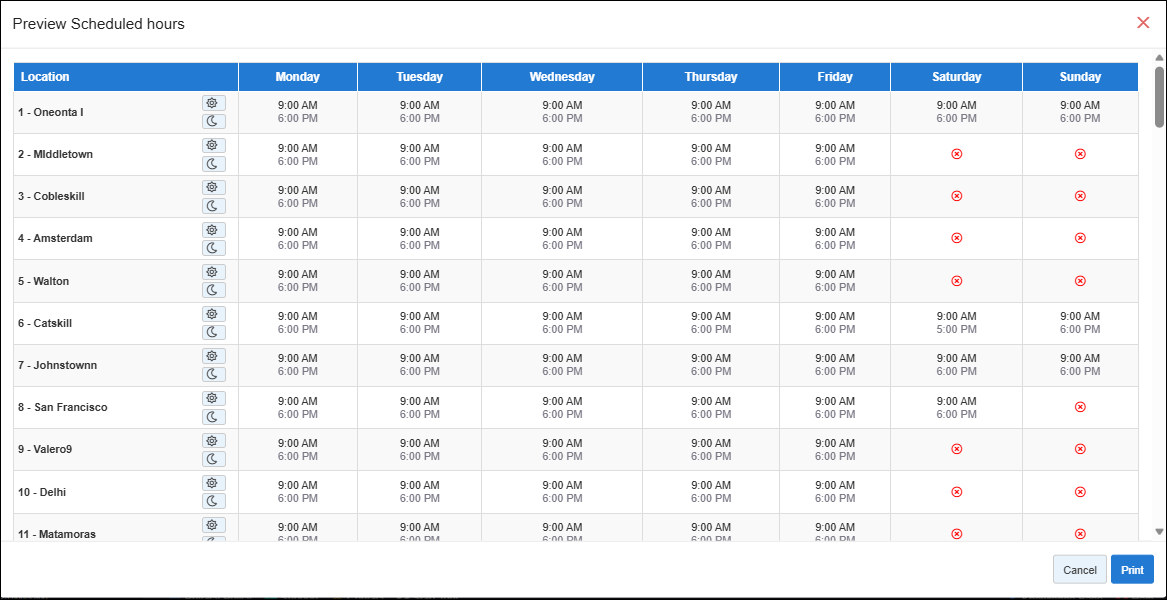Viewport: 1167px width, 600px height.
Task: Click Walton's Sunday closed red X icon
Action: (1080, 281)
